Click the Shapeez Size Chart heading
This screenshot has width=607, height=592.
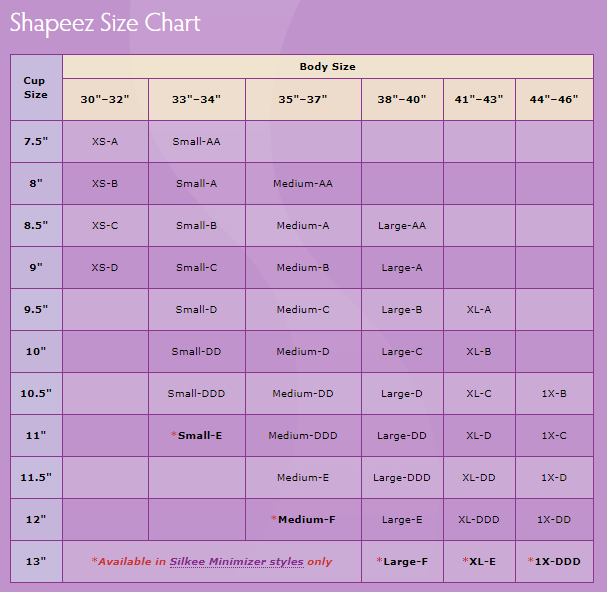click(x=105, y=23)
